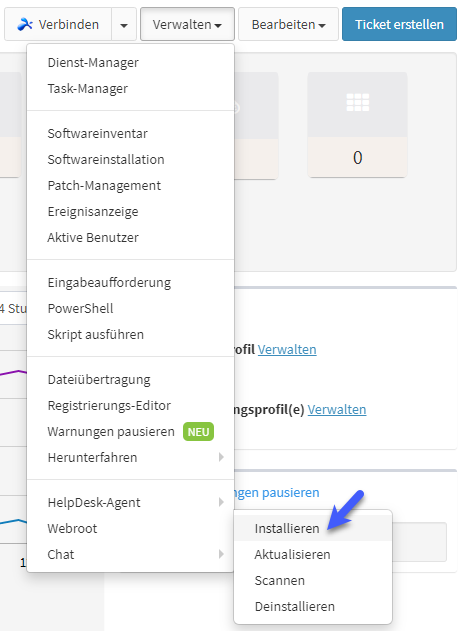The height and width of the screenshot is (631, 462).
Task: Collapse the Verwalten dropdown menu
Action: click(x=187, y=25)
